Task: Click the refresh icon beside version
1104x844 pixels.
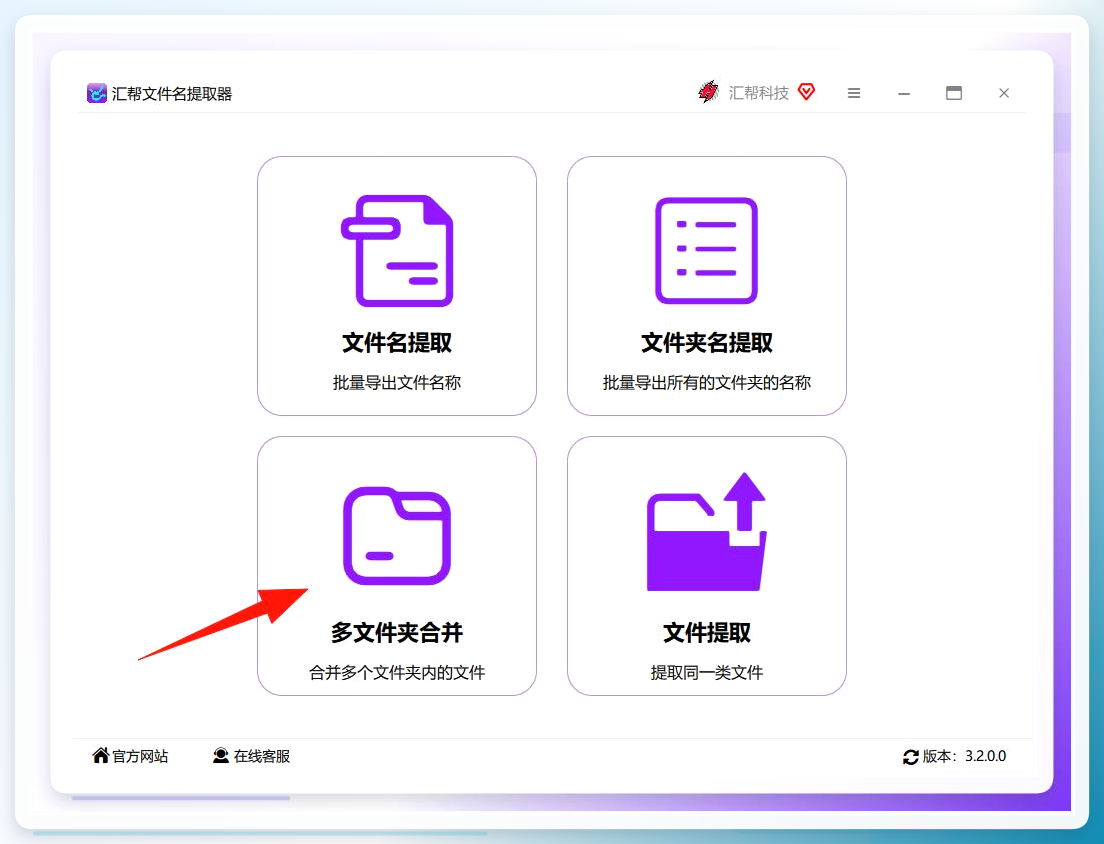Action: (910, 757)
